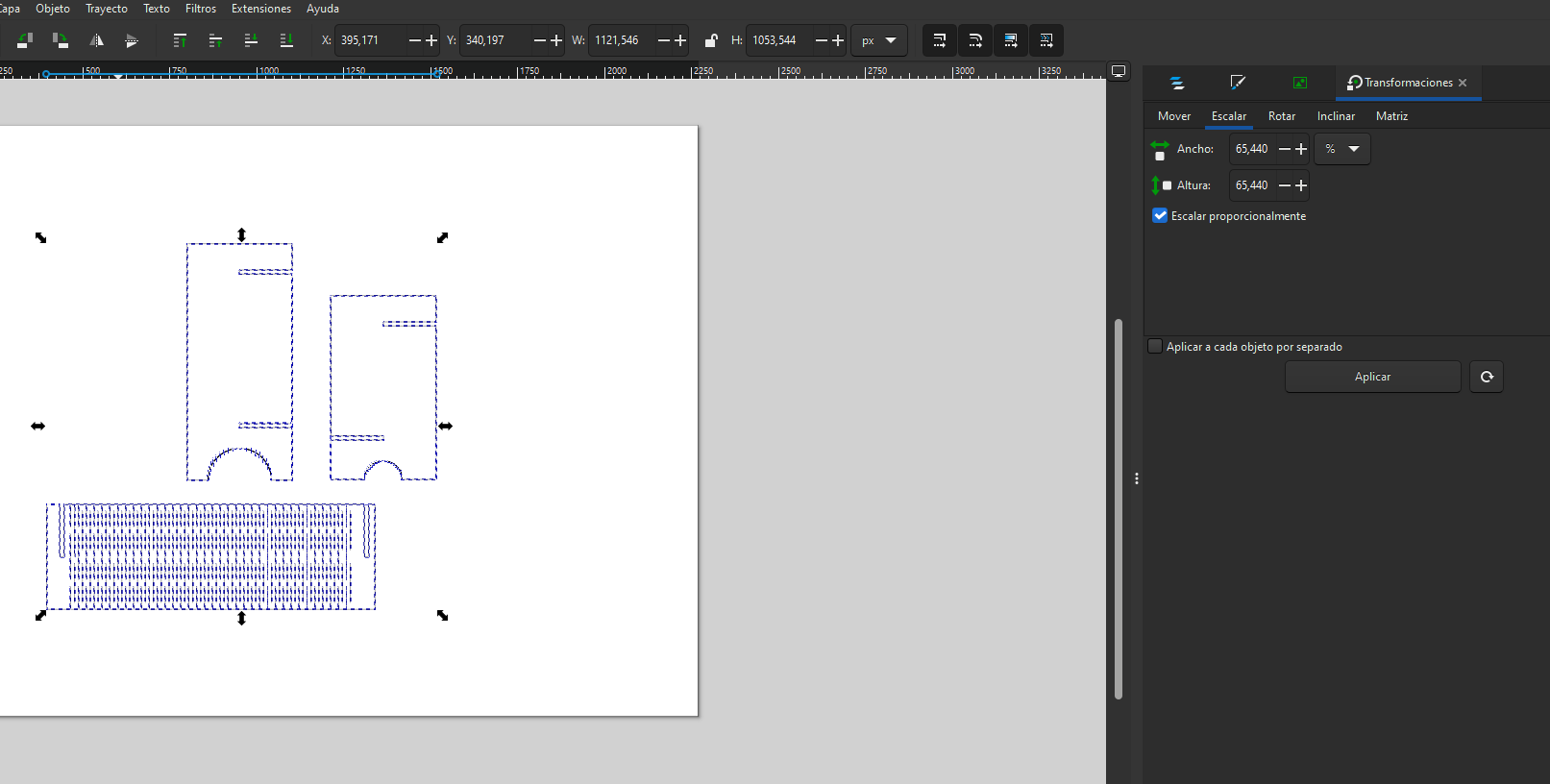
Task: Click the Altura value input field
Action: [x=1252, y=185]
